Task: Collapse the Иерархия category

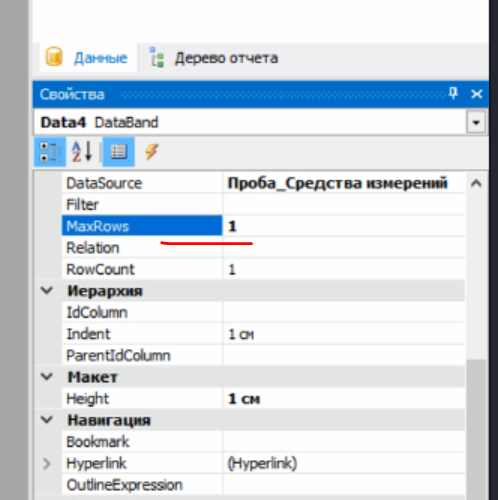Action: pos(47,290)
